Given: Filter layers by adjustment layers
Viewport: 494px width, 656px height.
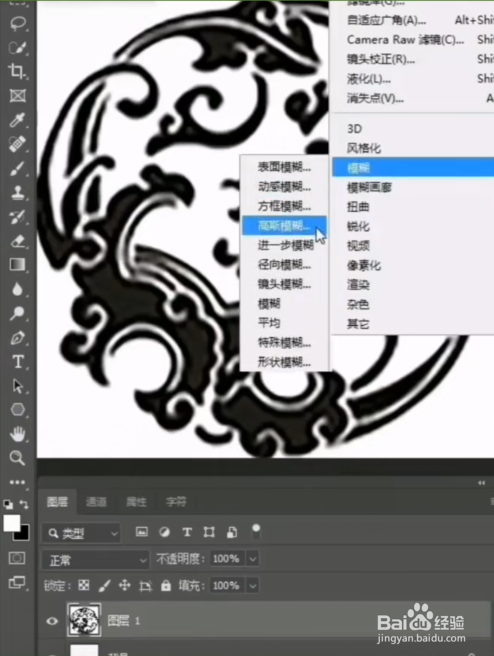Looking at the screenshot, I should (165, 532).
